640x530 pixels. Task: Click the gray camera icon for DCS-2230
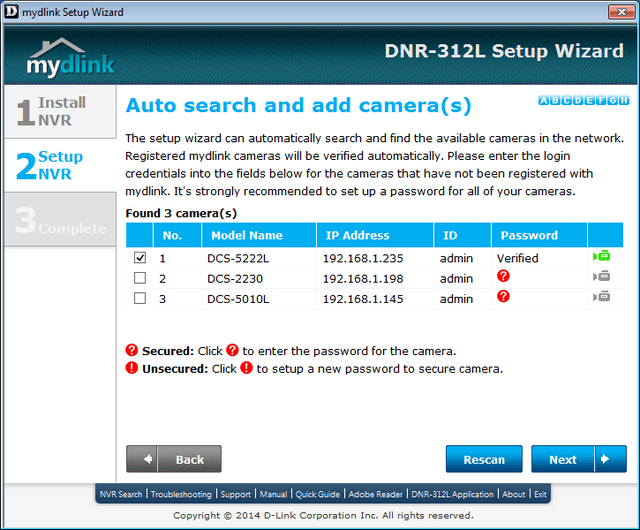(x=602, y=277)
